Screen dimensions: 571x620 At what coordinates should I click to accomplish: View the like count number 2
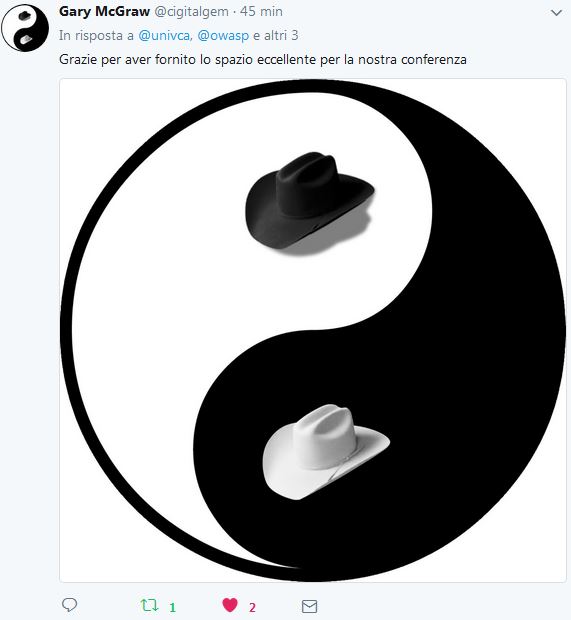coord(252,607)
